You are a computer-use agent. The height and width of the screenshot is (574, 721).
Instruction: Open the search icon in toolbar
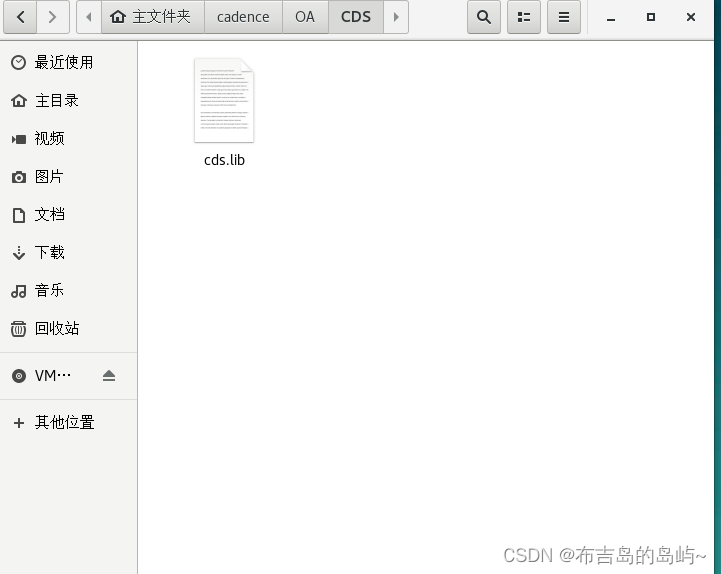click(484, 17)
